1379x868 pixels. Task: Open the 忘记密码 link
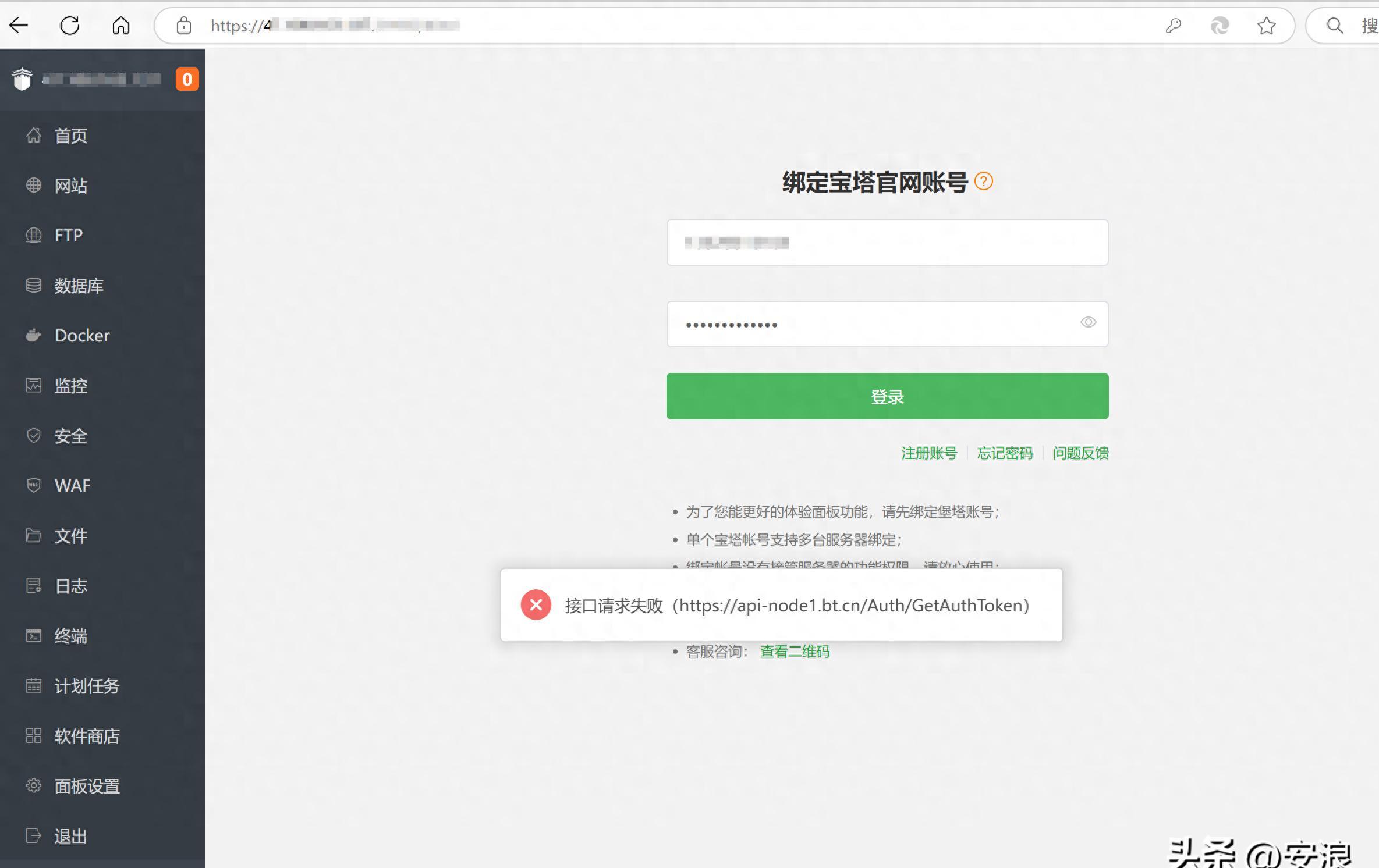[x=1005, y=453]
